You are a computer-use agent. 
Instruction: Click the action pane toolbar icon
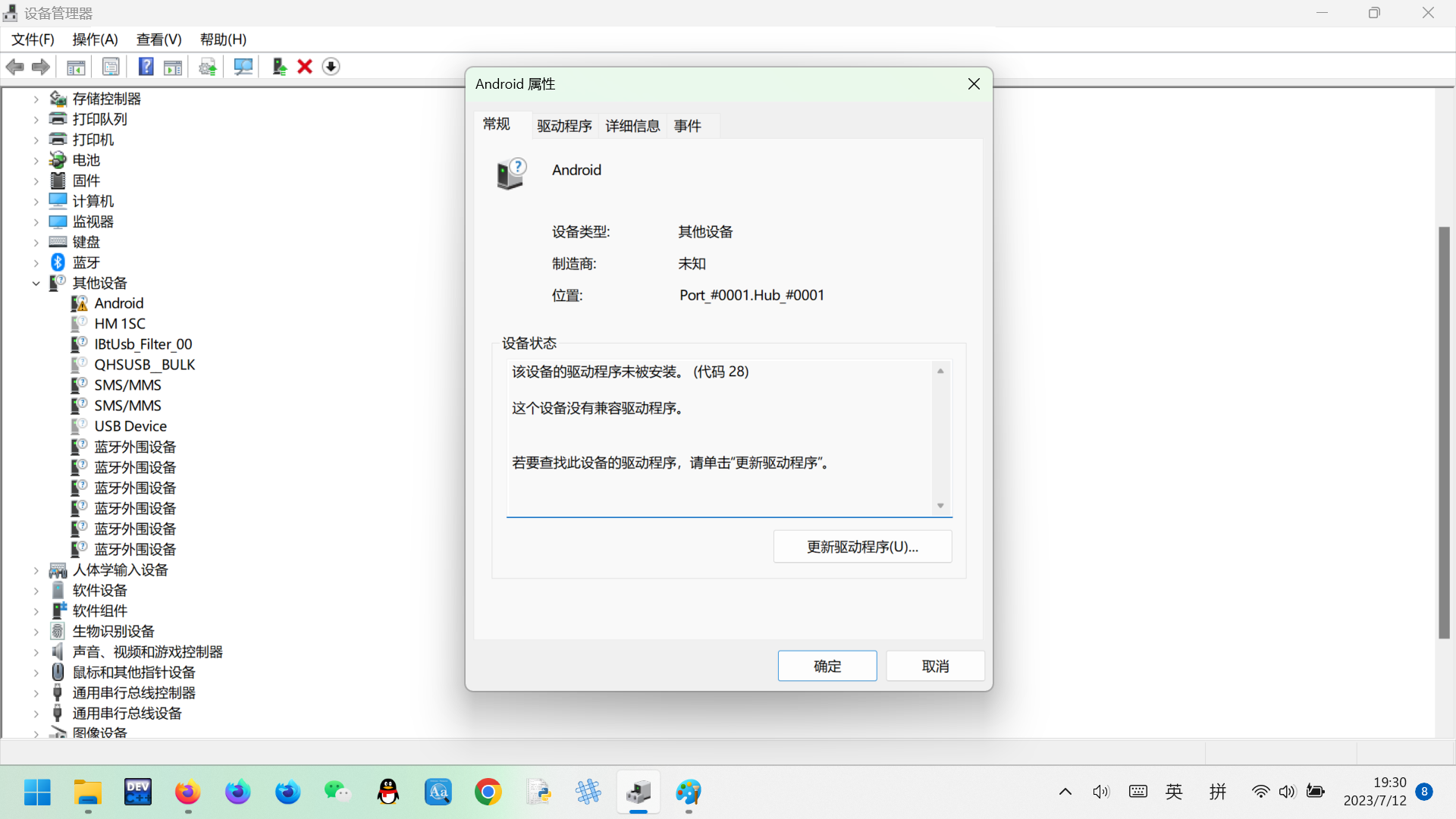(x=173, y=67)
